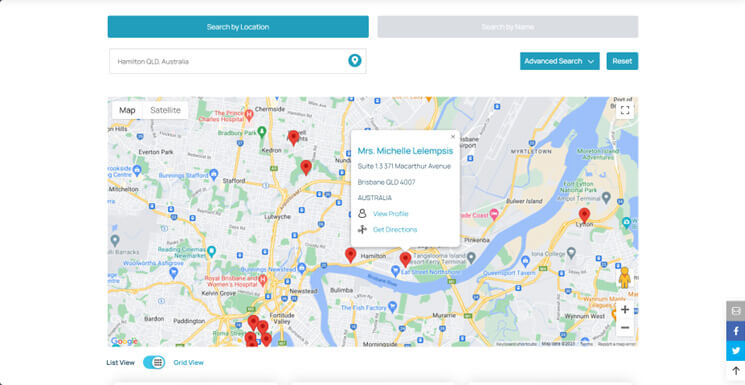The image size is (745, 385).
Task: Click the location input field showing Hamilton QLD
Action: 238,61
